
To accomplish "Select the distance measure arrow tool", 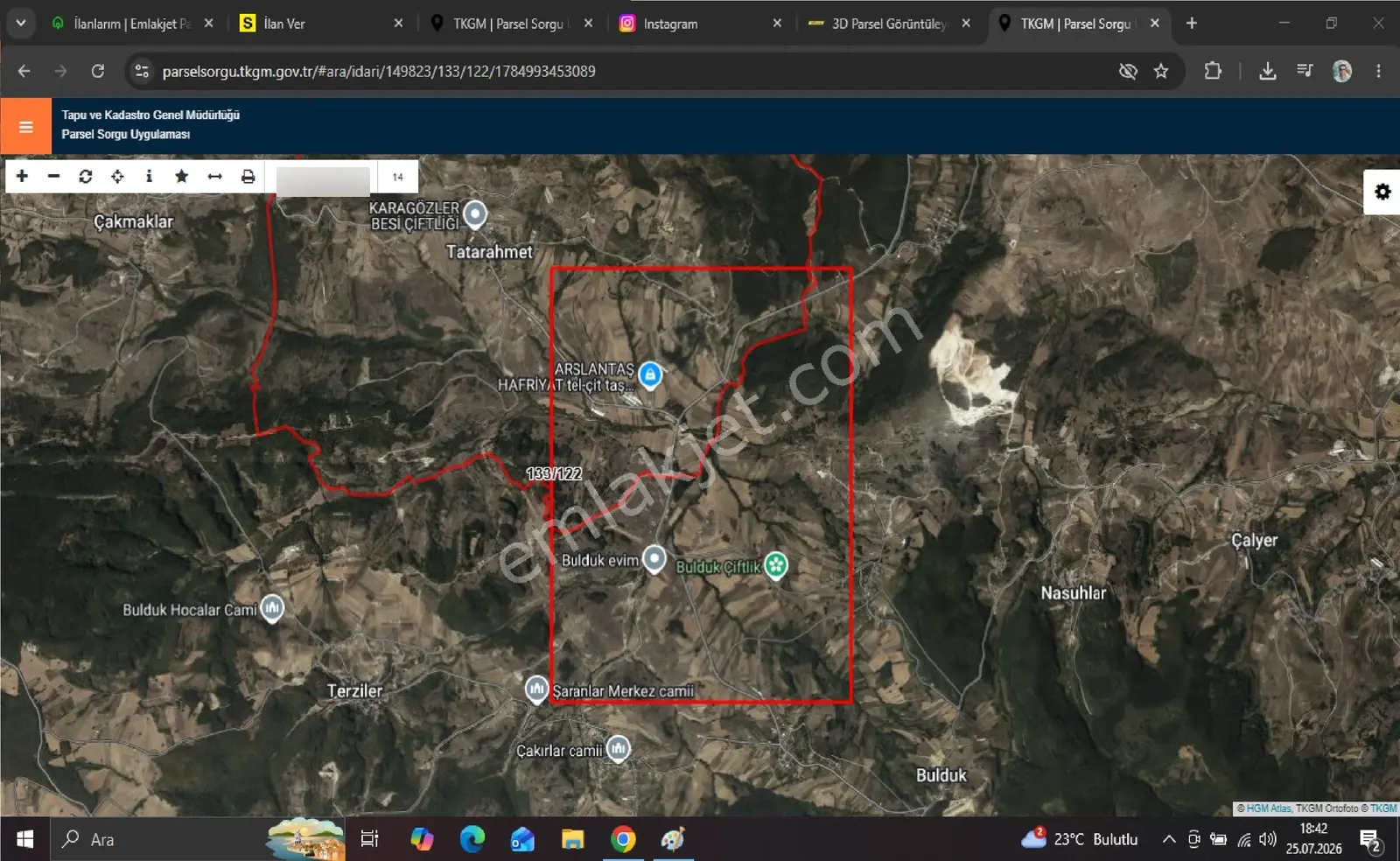I will 214,176.
